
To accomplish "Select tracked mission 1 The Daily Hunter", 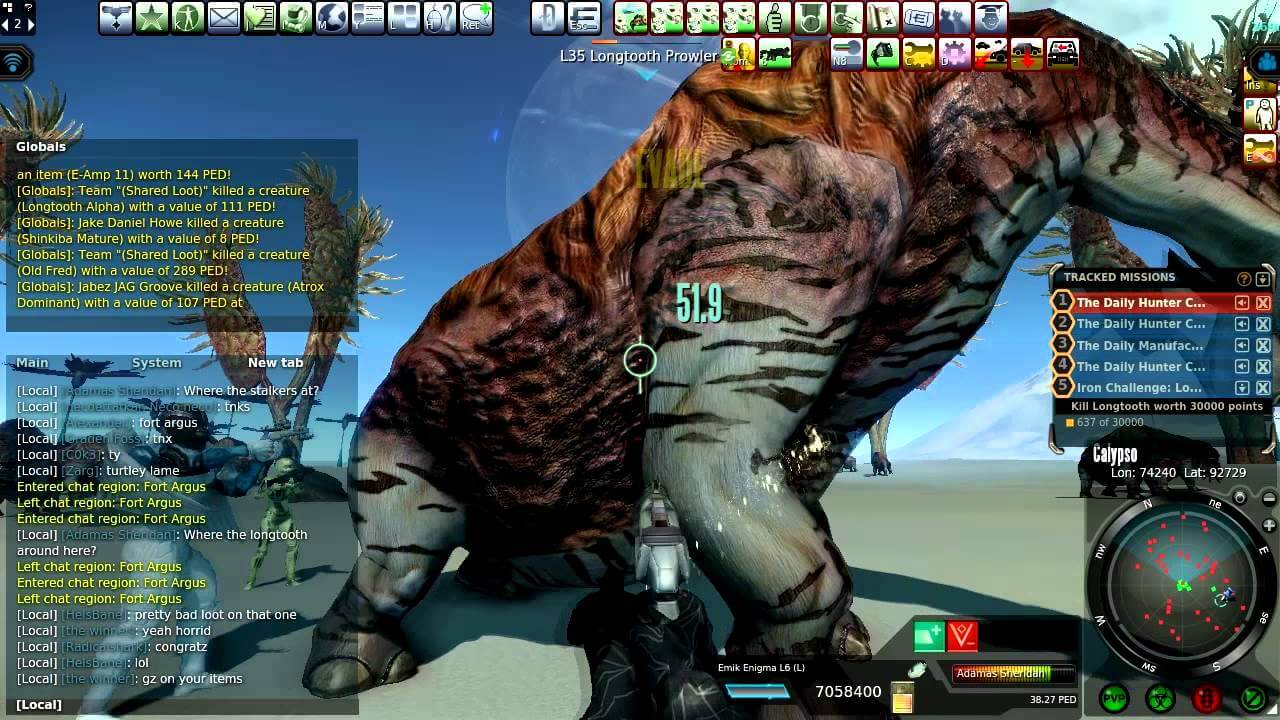I will pos(1141,303).
